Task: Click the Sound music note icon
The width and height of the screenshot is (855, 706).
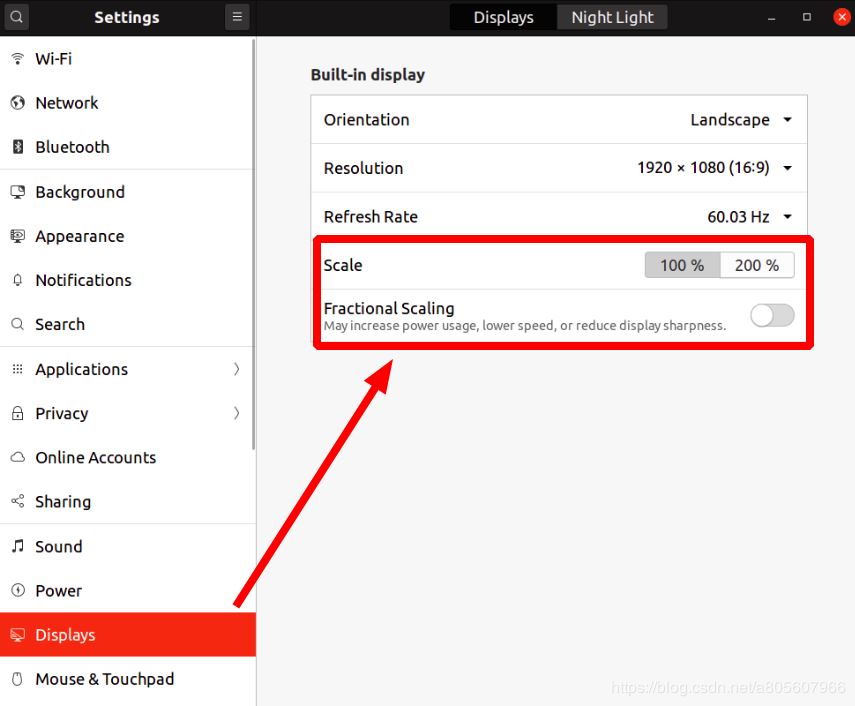Action: pyautogui.click(x=17, y=546)
